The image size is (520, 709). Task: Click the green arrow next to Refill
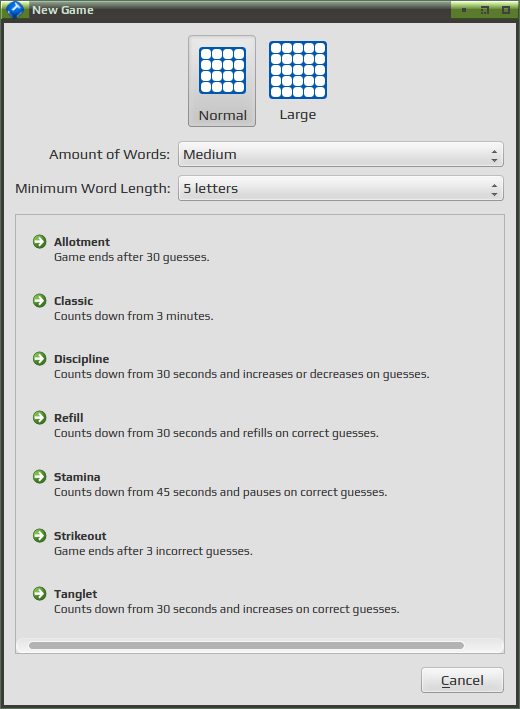pos(40,418)
